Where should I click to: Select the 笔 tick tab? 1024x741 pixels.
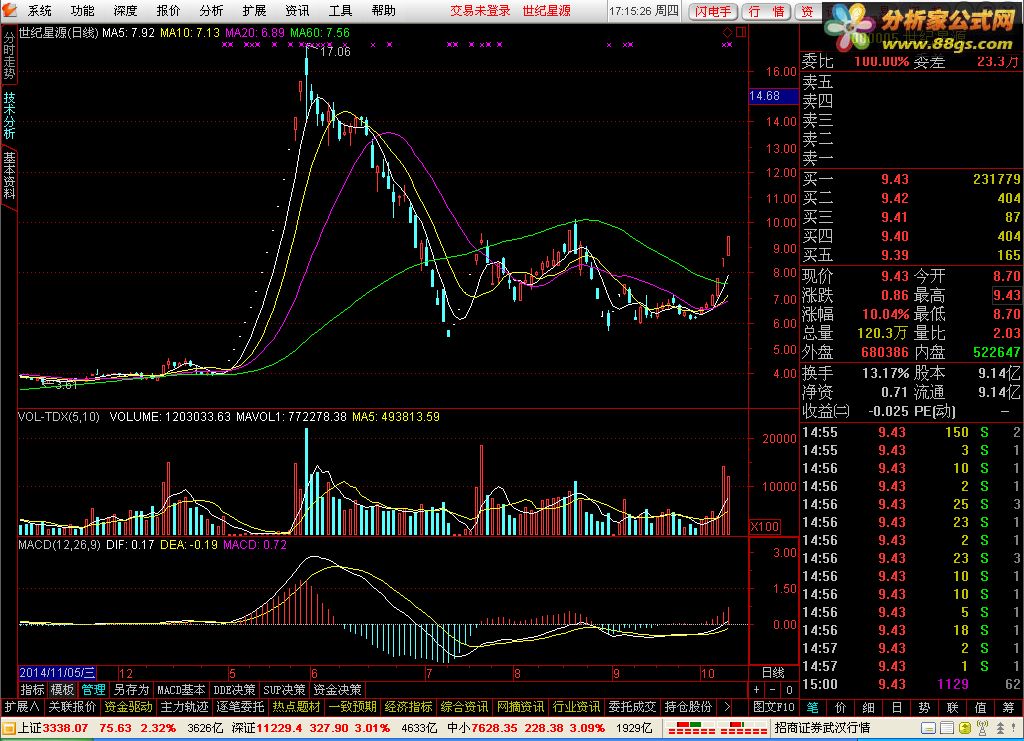coord(812,707)
